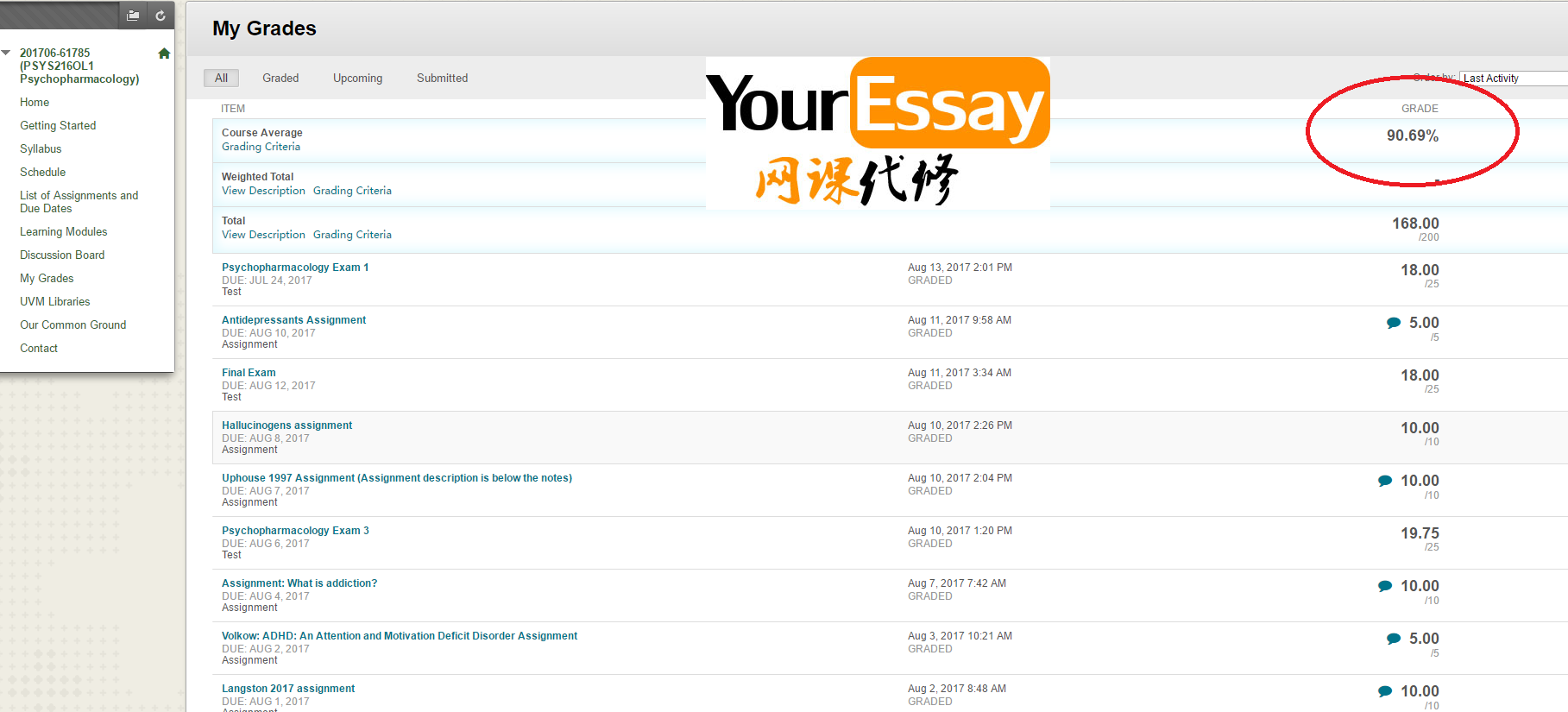Collapse the course menu triangle

pyautogui.click(x=7, y=53)
